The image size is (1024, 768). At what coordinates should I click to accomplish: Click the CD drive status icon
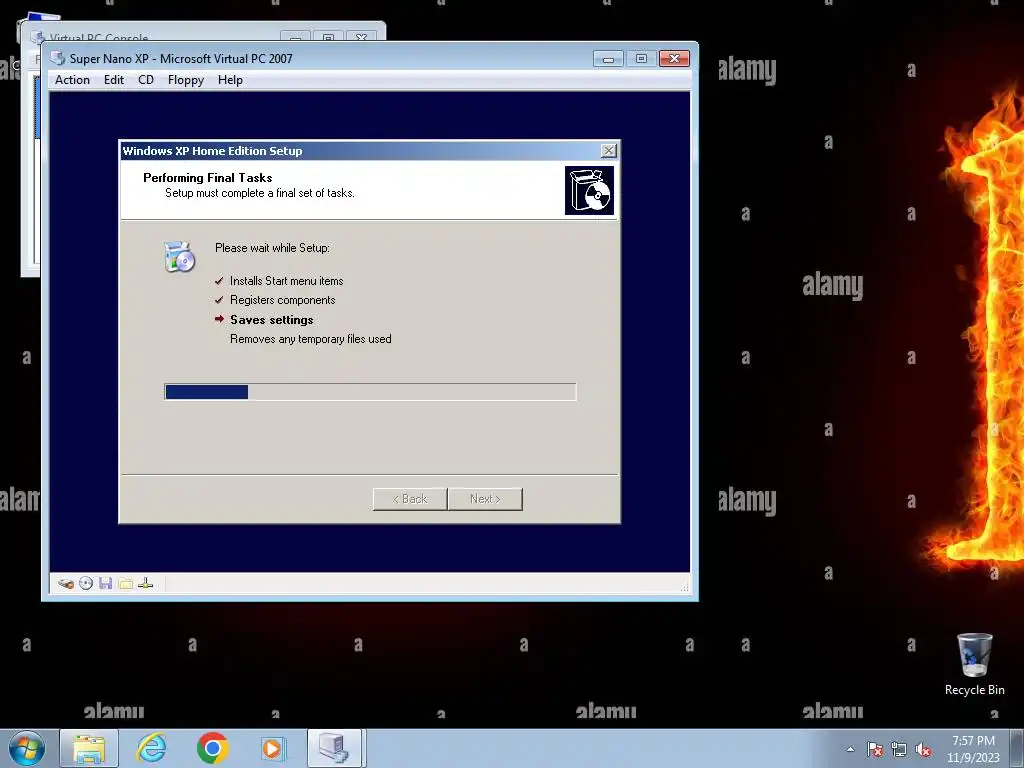tap(86, 583)
